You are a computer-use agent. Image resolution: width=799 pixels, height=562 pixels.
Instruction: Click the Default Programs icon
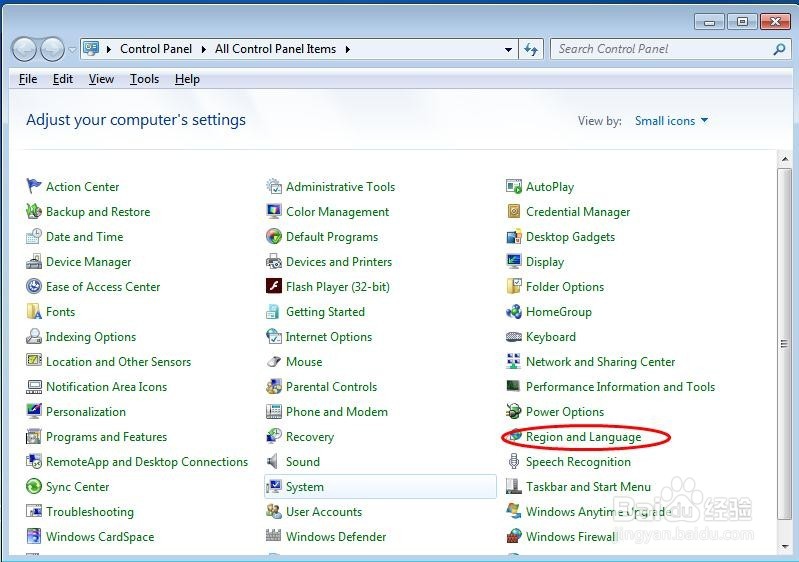274,236
